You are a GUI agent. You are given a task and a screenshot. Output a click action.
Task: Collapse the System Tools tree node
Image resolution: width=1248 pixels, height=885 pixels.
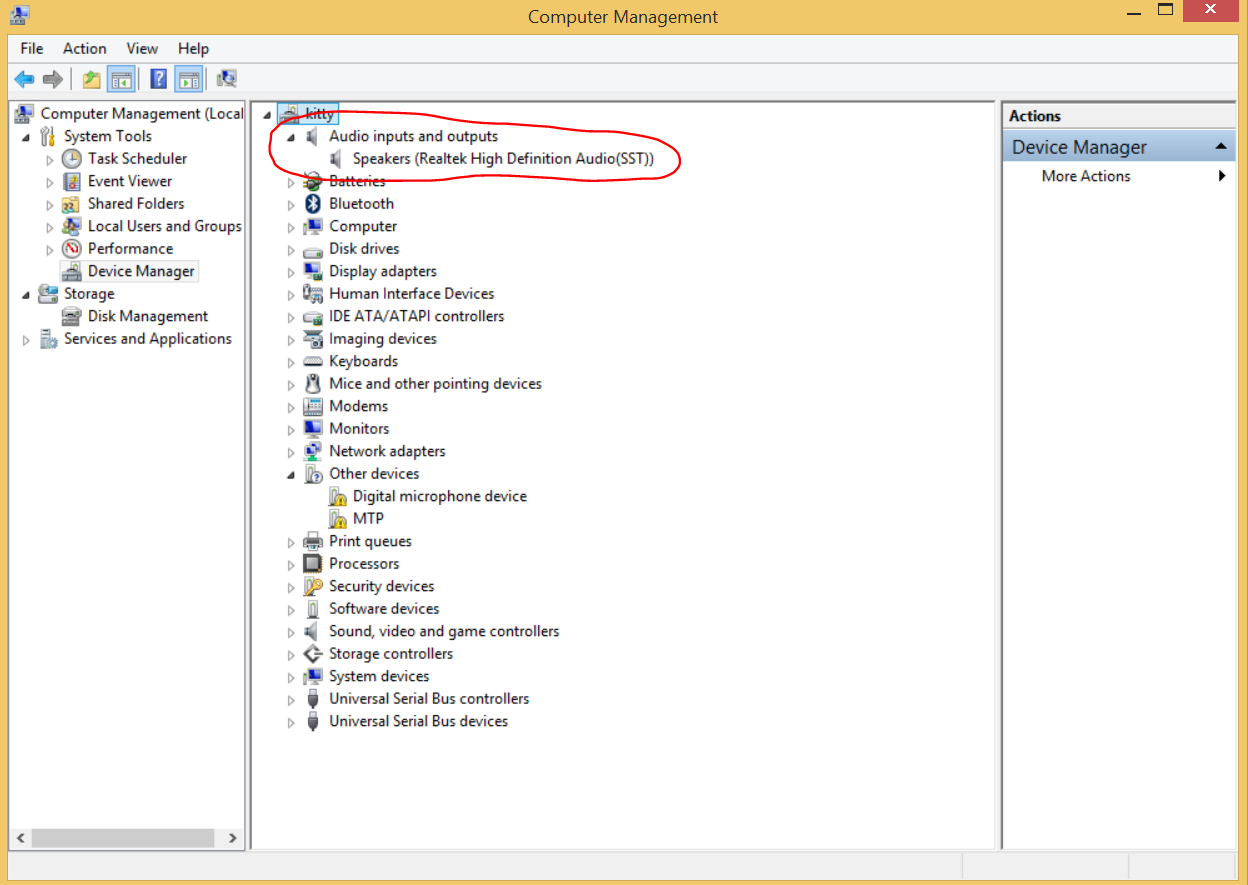point(26,137)
